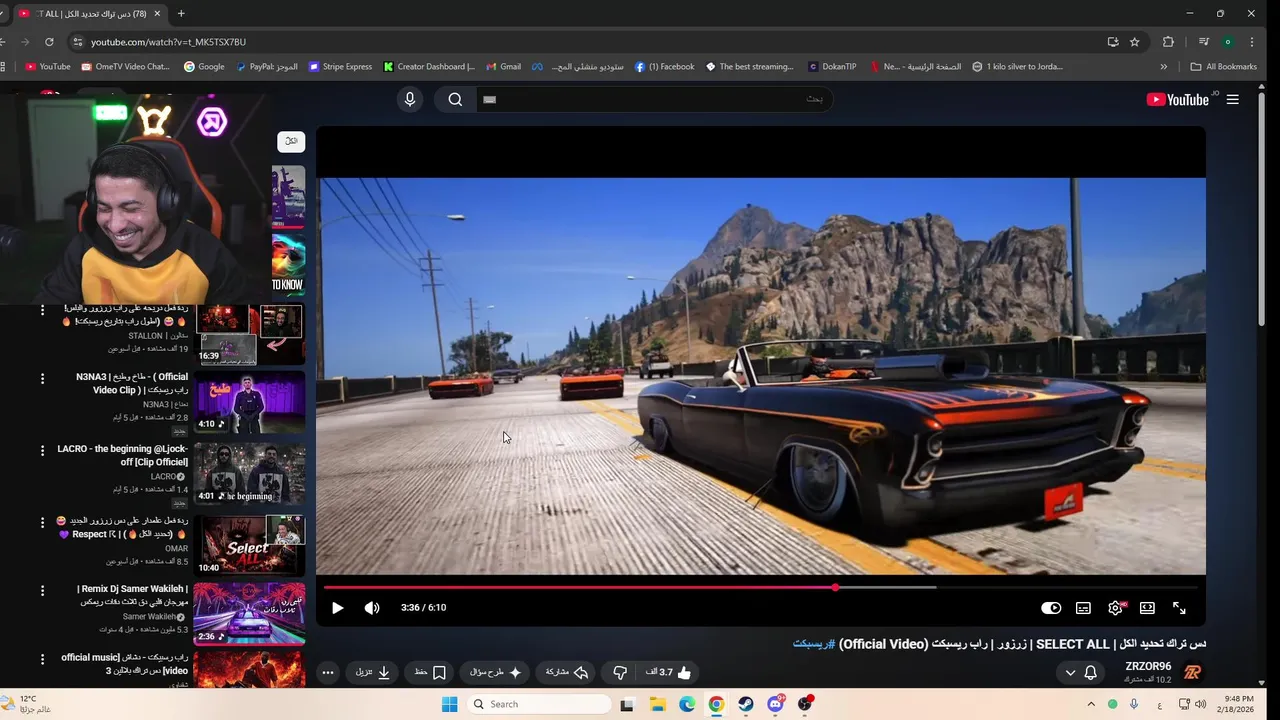
Task: Toggle the autoplay switch in player
Action: pos(1051,608)
